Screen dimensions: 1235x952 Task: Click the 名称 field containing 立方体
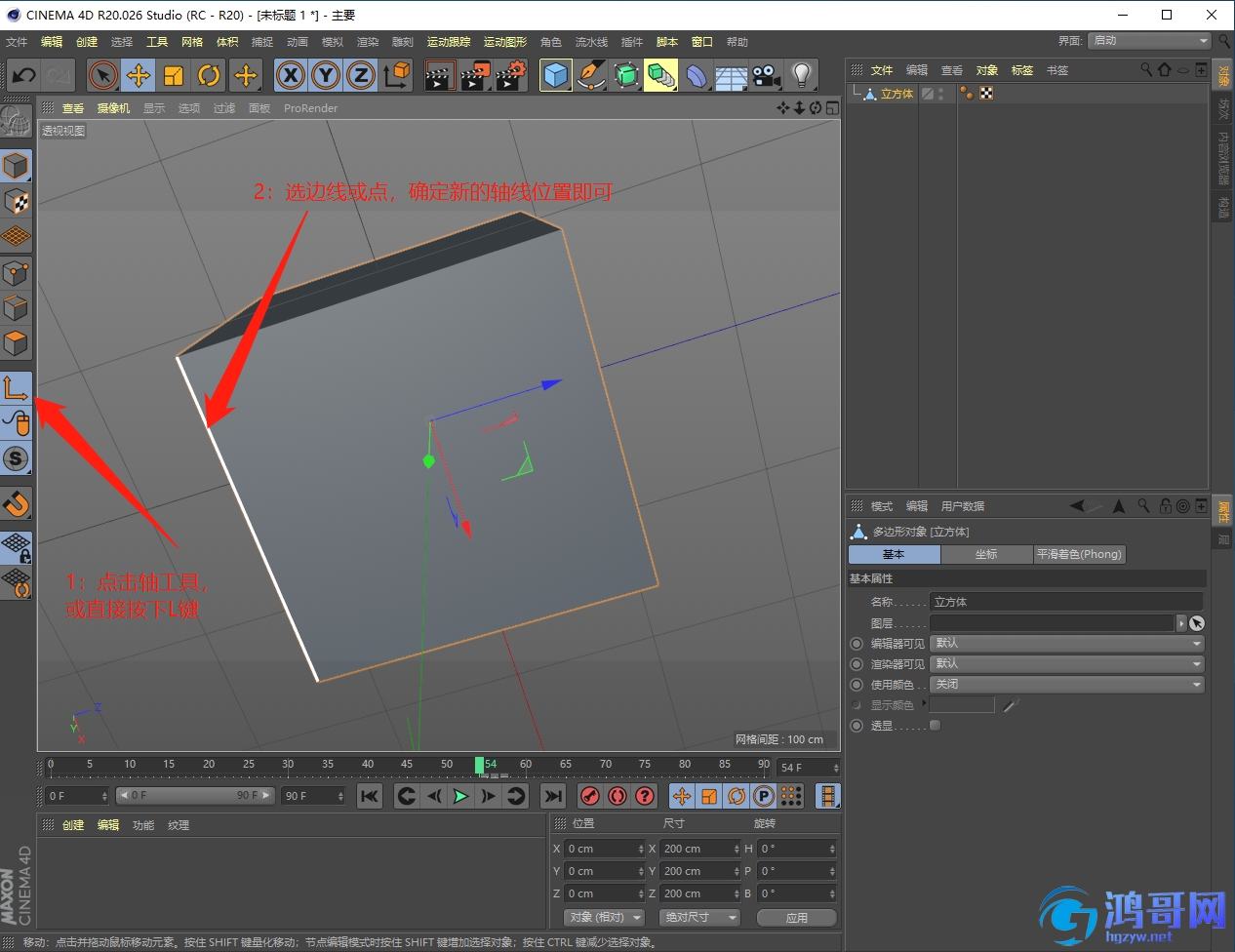tap(1066, 602)
